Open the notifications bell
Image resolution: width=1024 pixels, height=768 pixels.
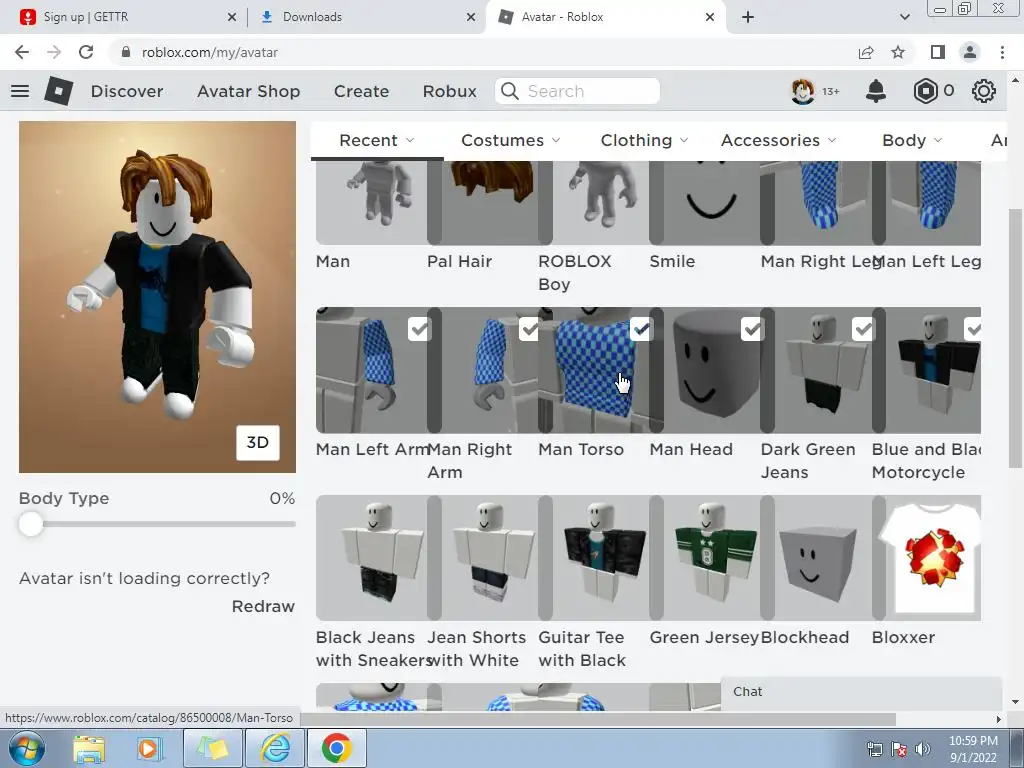click(876, 91)
